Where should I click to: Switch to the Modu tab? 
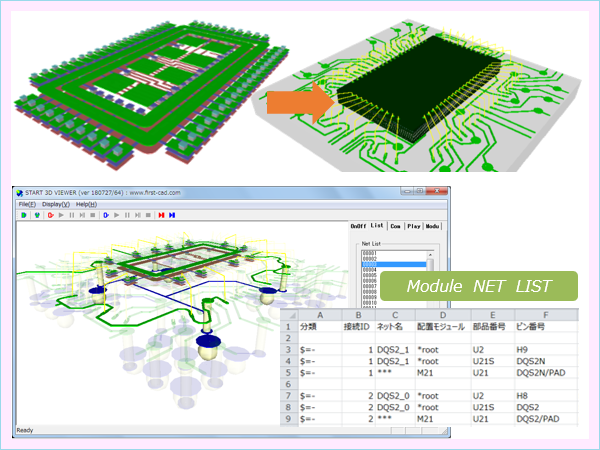click(x=433, y=226)
